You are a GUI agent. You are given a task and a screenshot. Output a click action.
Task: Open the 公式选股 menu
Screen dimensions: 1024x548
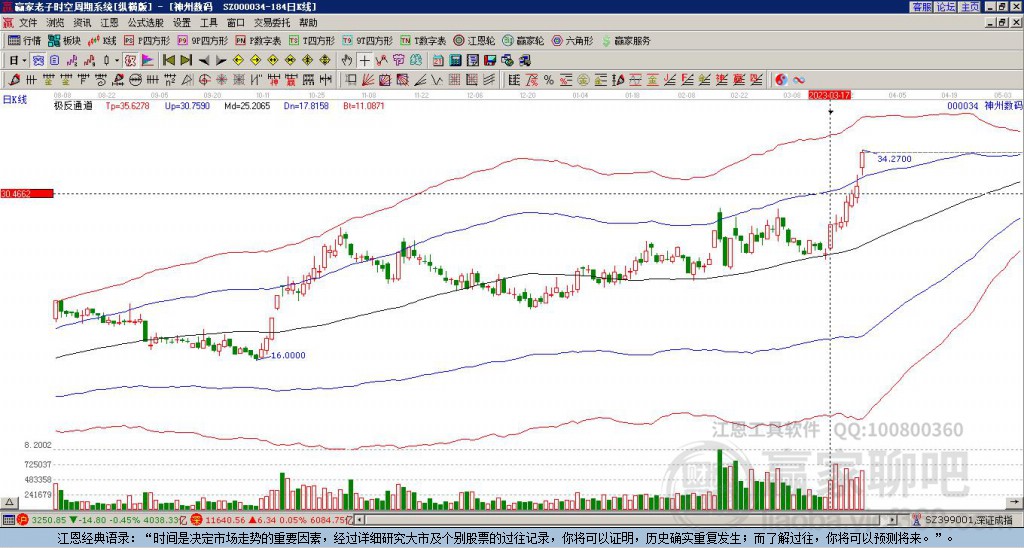tap(146, 23)
